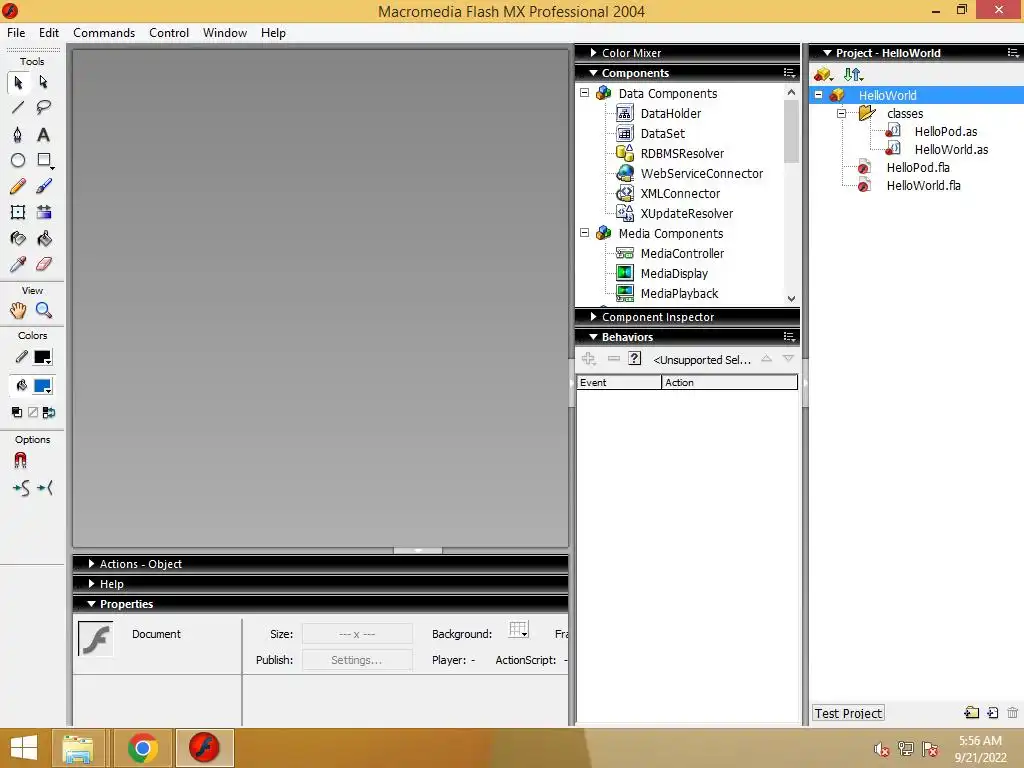Click the add file icon in Project panel
The width and height of the screenshot is (1024, 768).
tap(993, 712)
